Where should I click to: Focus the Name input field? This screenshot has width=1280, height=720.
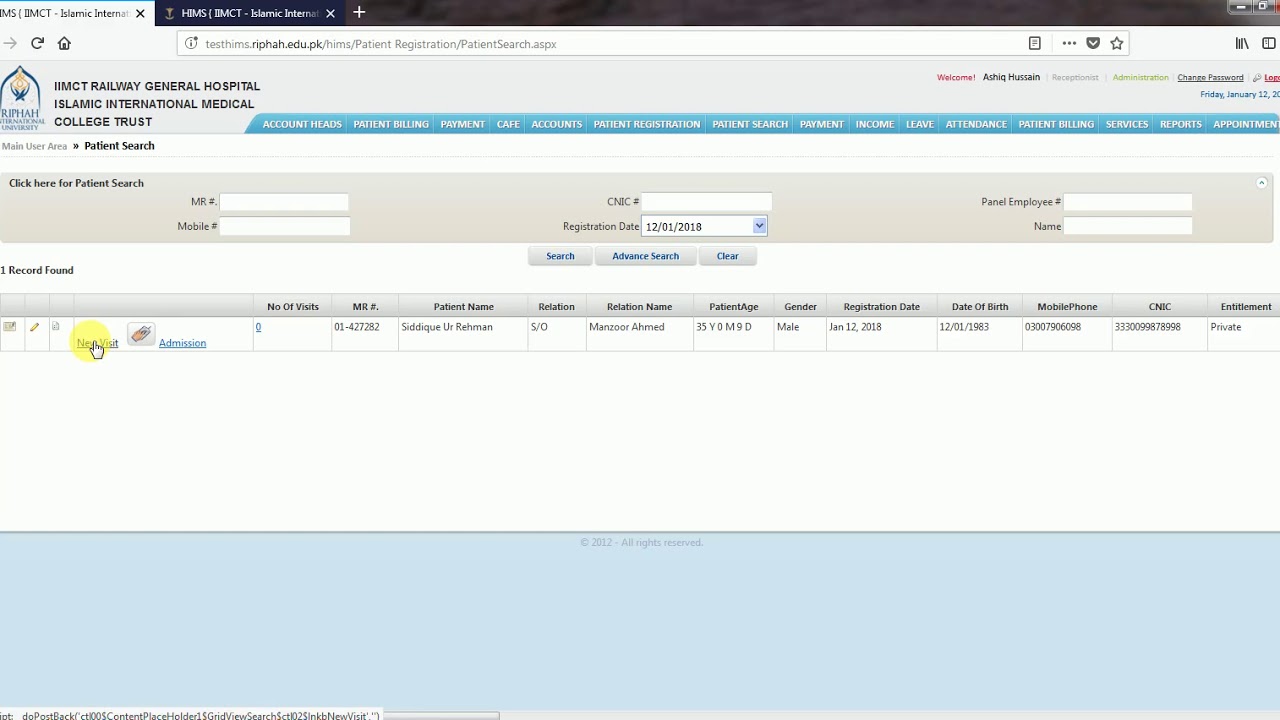pos(1127,227)
